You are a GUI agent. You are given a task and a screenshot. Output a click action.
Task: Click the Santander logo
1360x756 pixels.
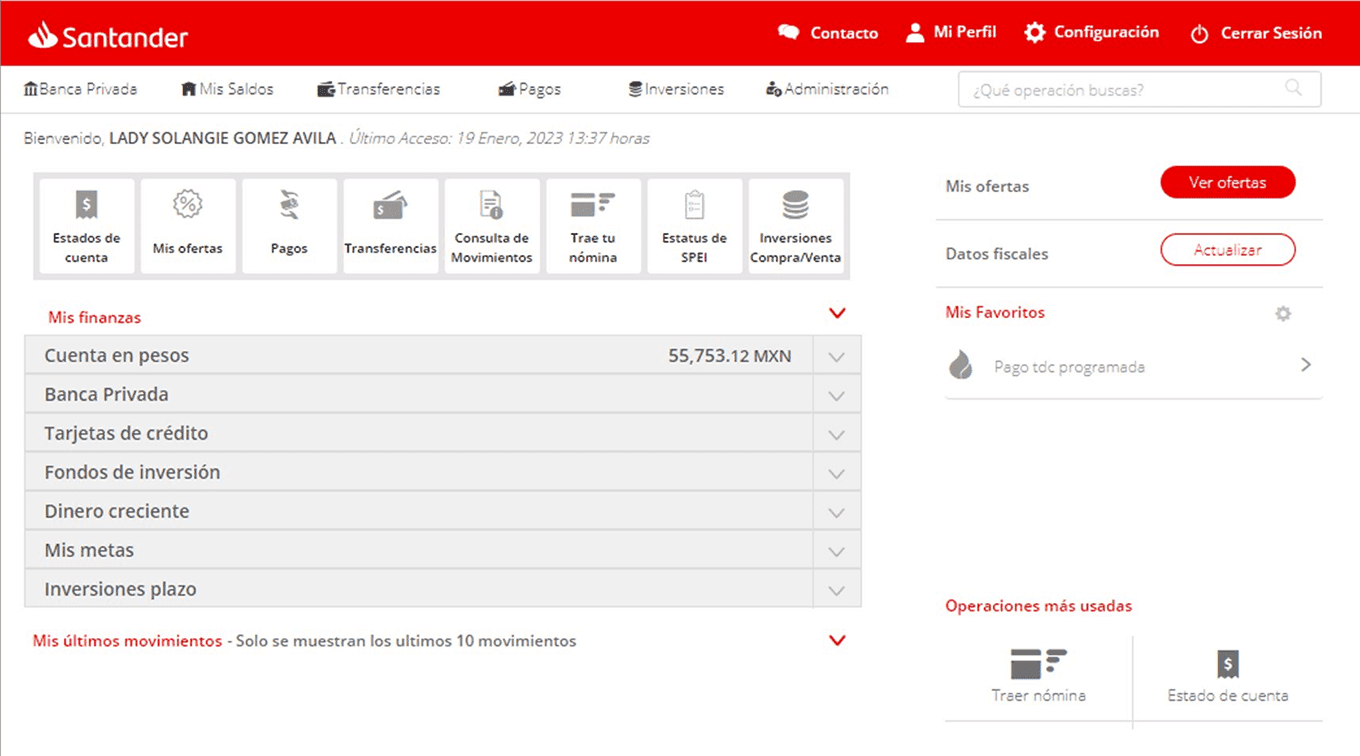point(108,37)
